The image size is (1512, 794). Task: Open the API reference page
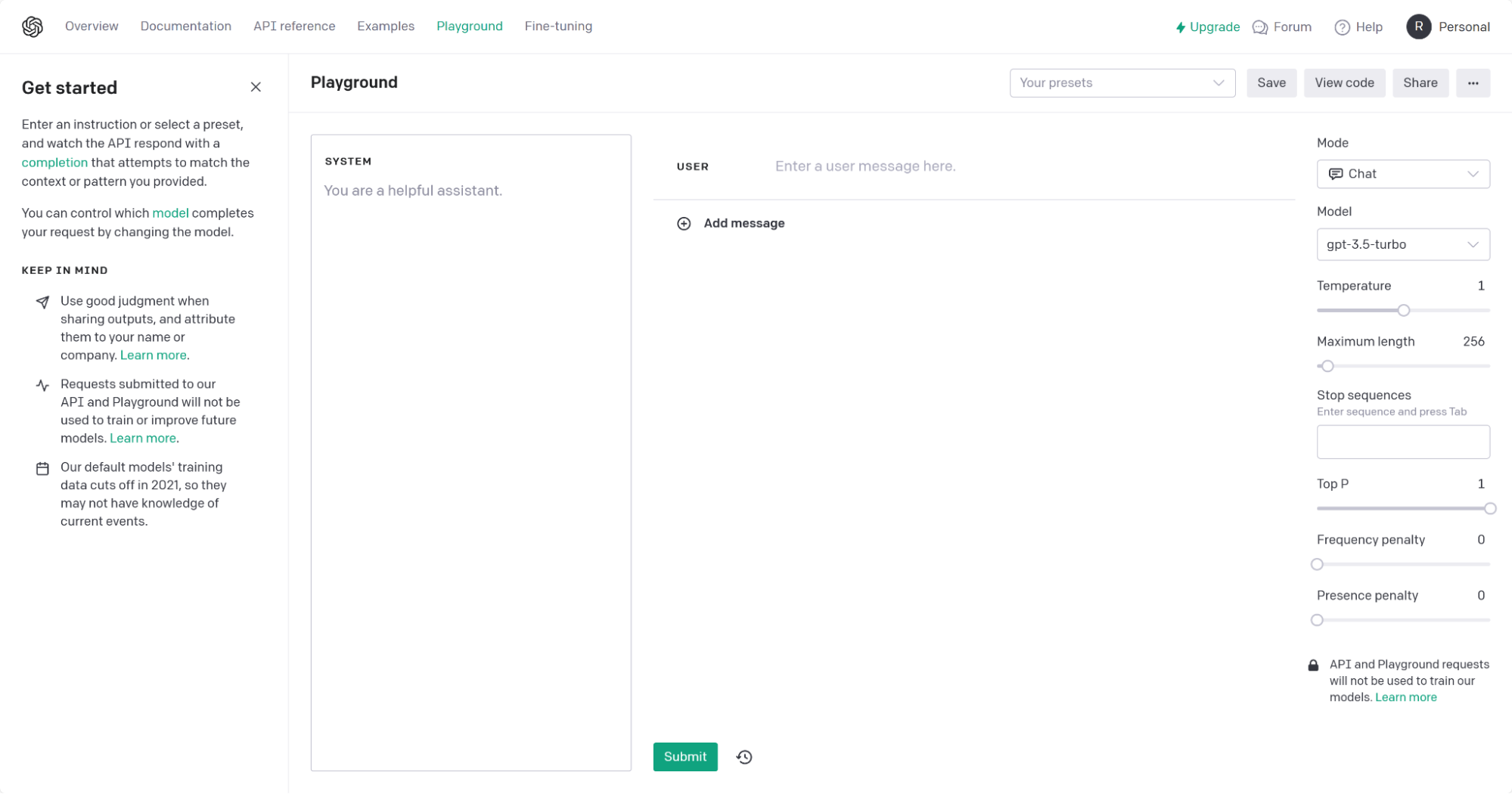tap(294, 26)
